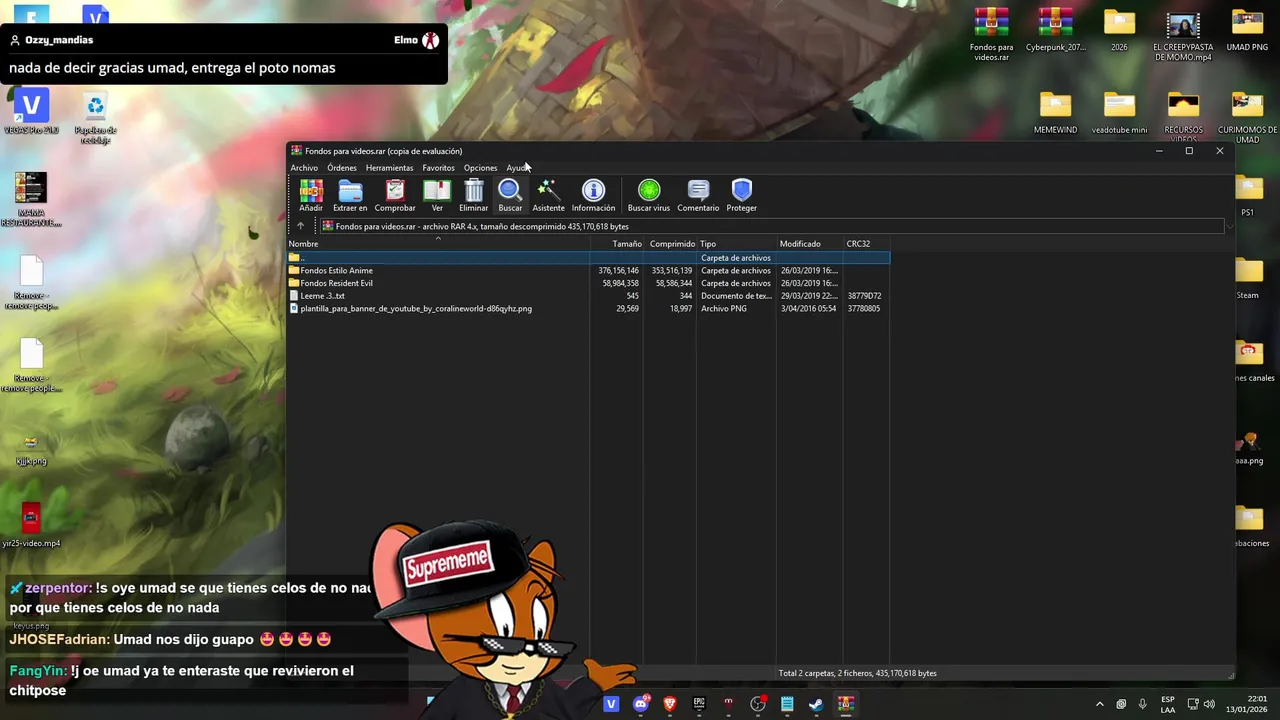The image size is (1280, 720).
Task: Click RECURSOS VIDEOS desktop folder
Action: (1183, 117)
